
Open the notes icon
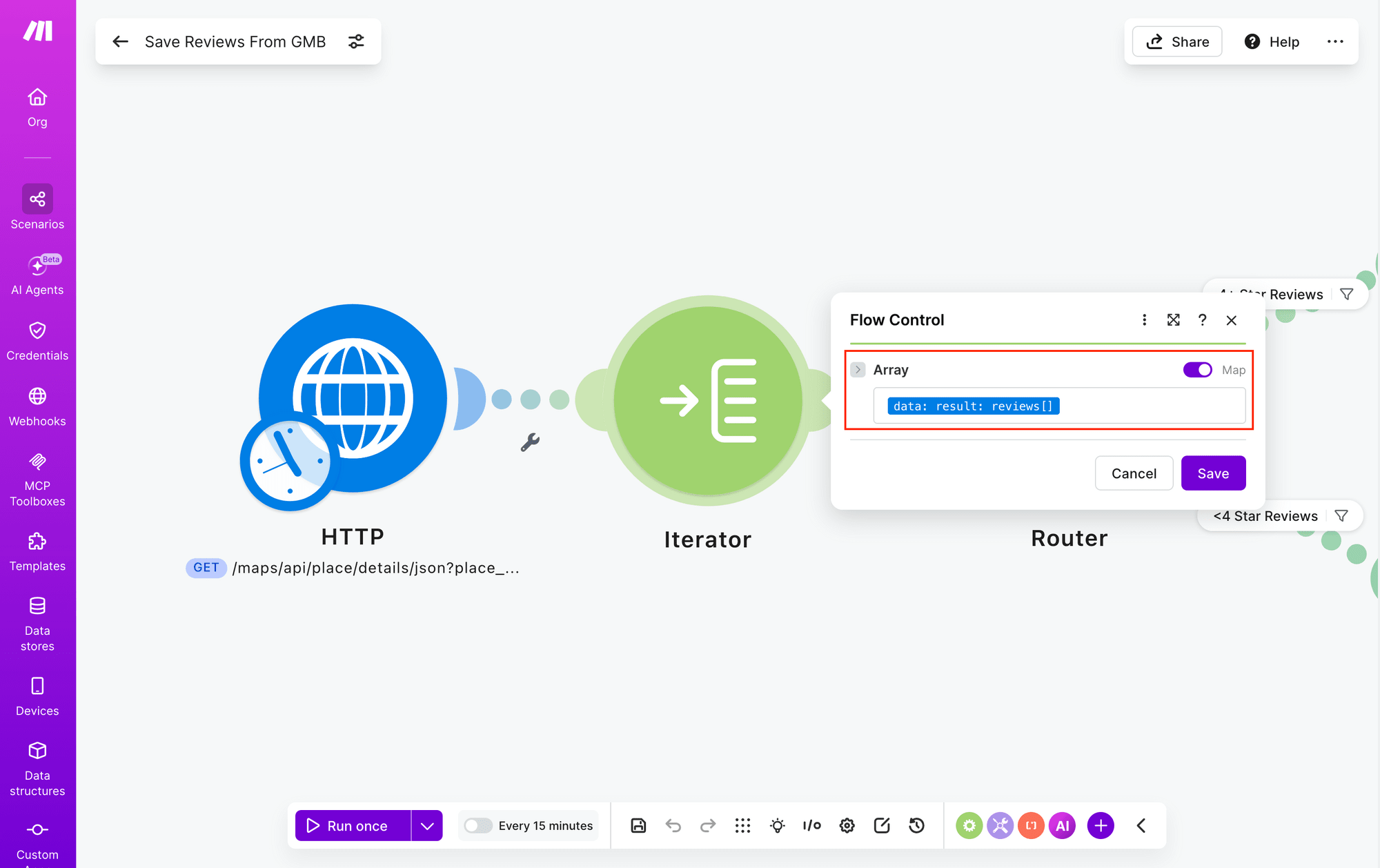882,825
